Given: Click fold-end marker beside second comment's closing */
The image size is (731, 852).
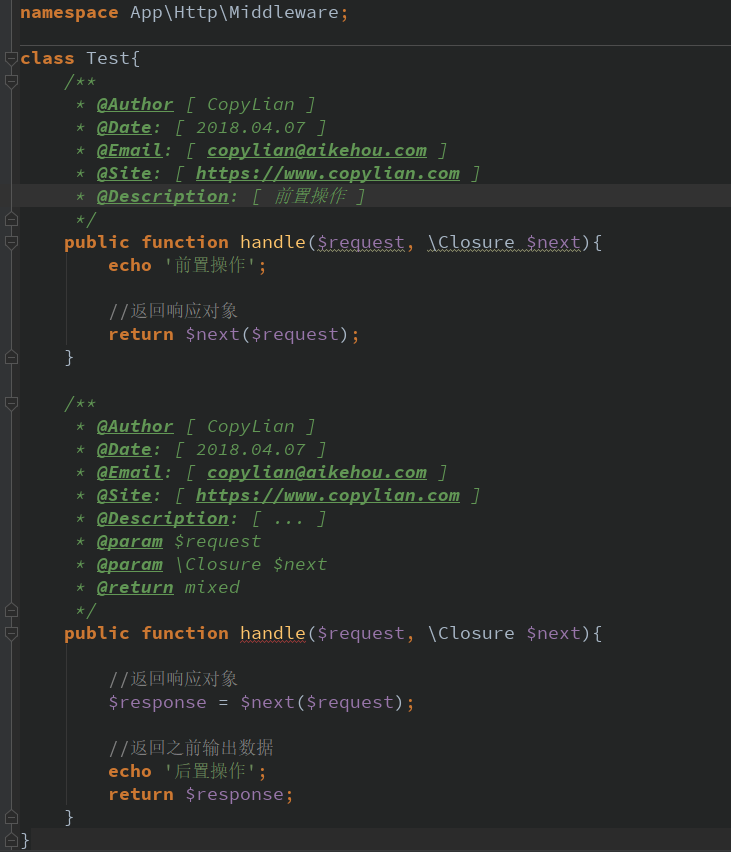Looking at the screenshot, I should tap(11, 610).
